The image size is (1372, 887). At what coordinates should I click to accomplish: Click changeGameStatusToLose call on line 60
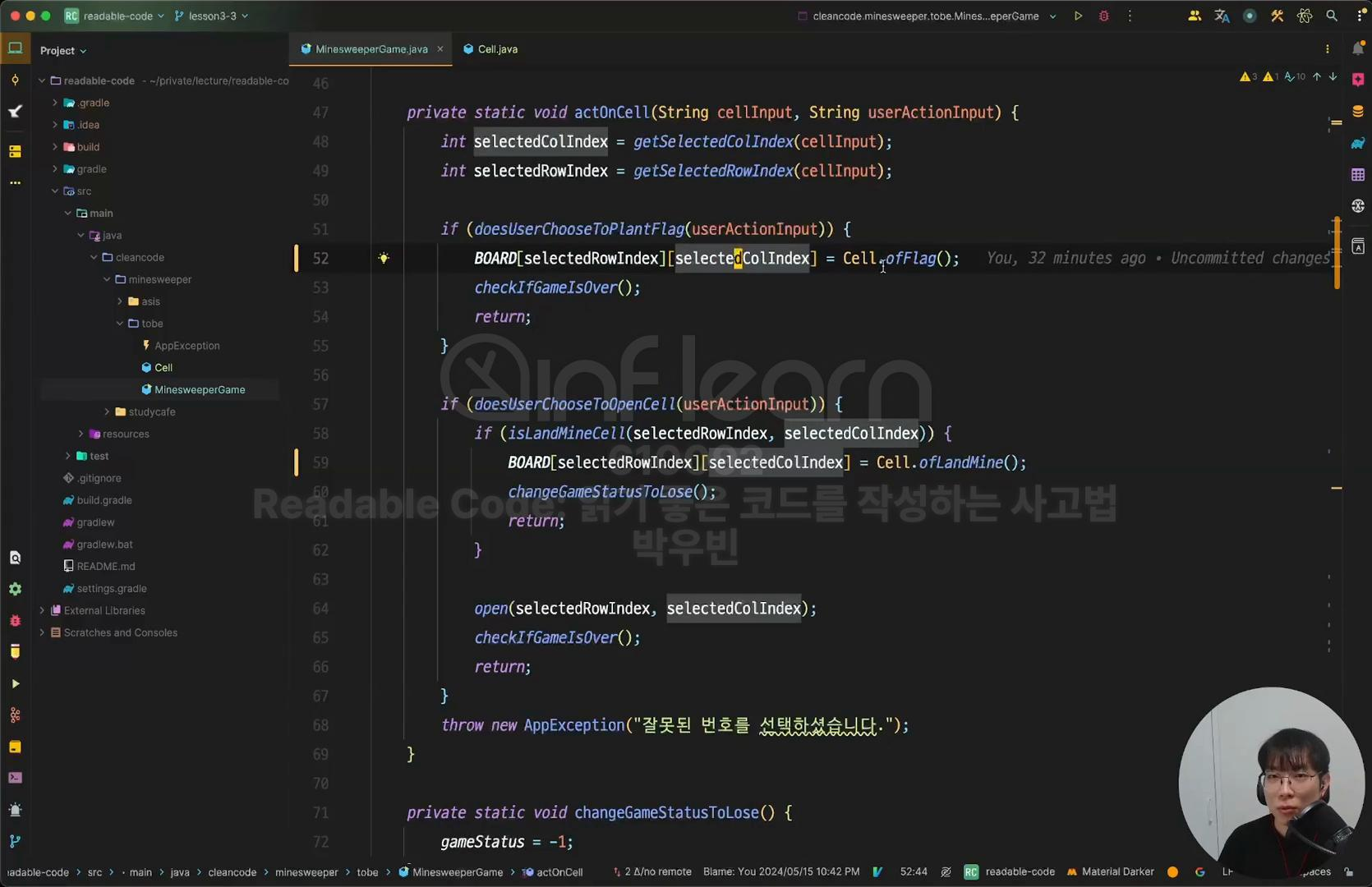point(600,492)
